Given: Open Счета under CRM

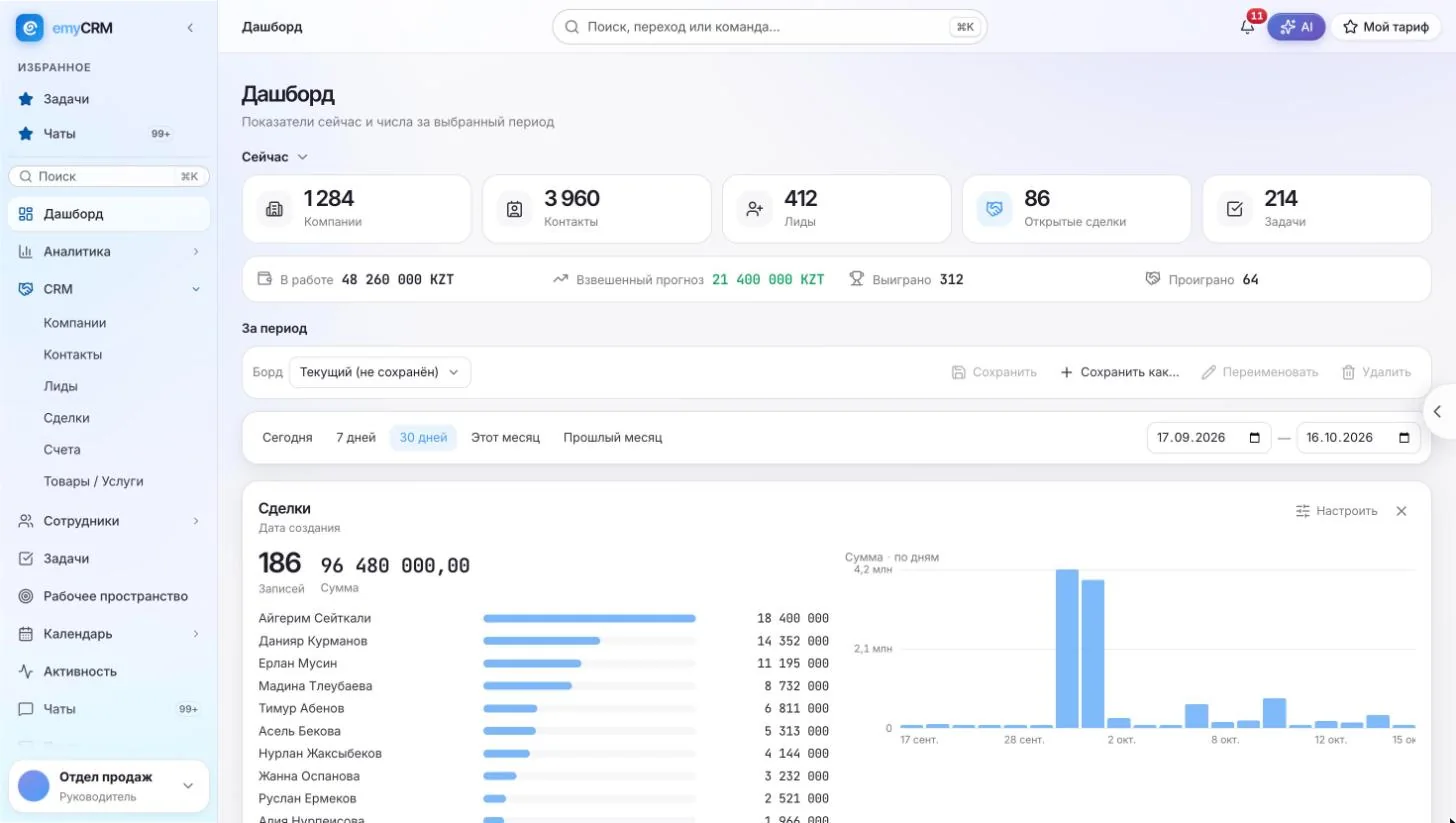Looking at the screenshot, I should tap(62, 450).
